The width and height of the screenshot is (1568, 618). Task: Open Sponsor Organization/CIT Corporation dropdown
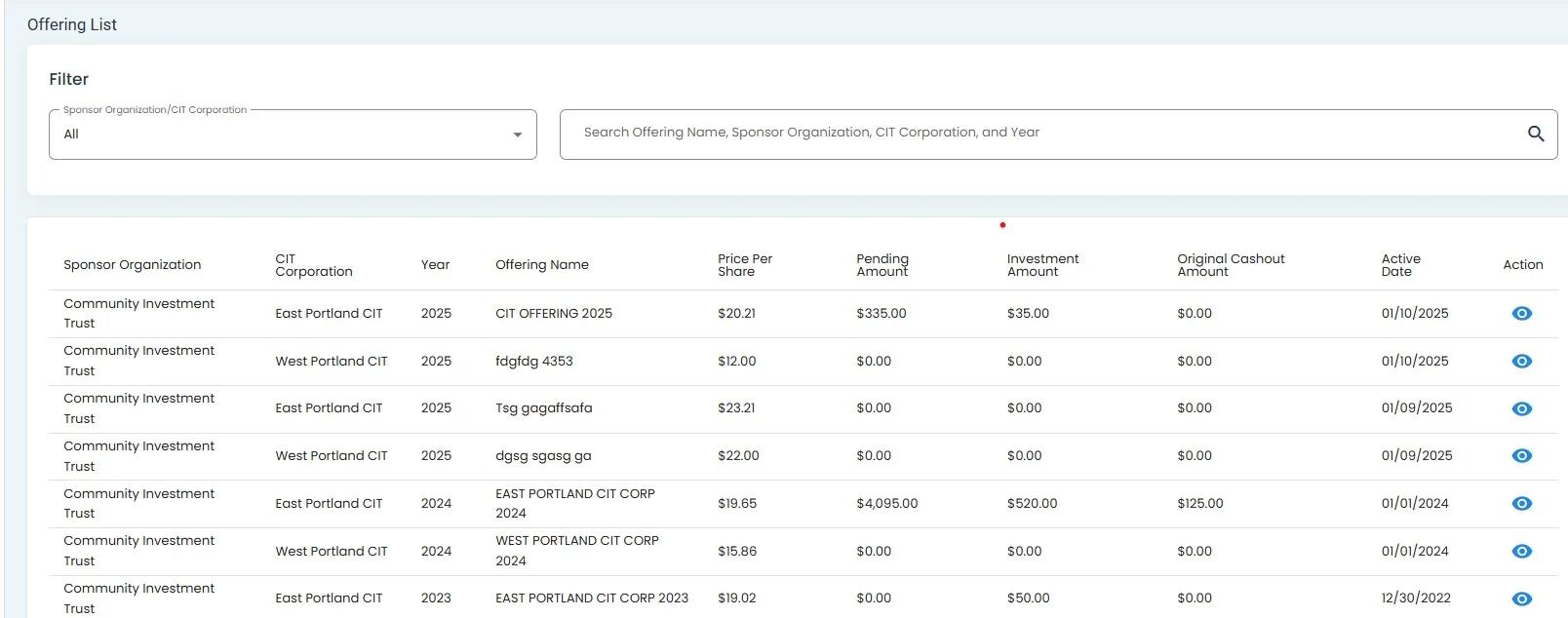pyautogui.click(x=283, y=135)
